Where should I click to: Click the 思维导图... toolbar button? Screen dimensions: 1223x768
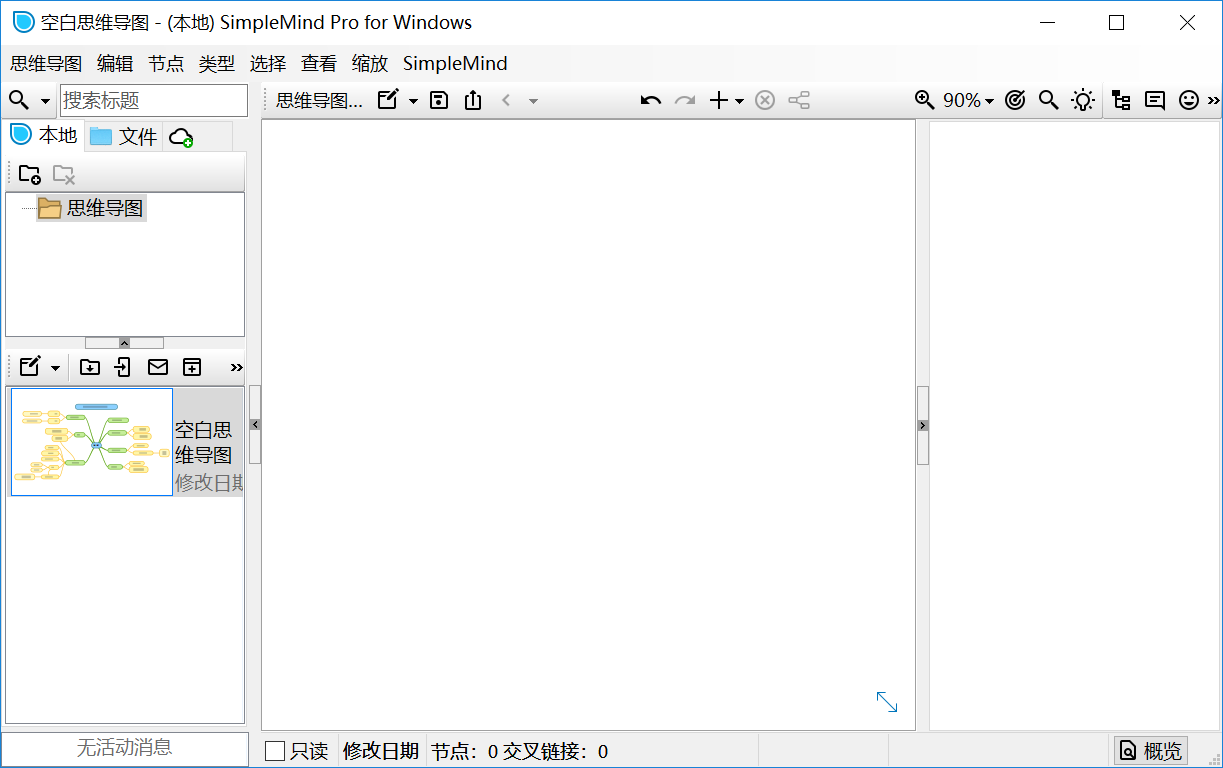tap(319, 100)
